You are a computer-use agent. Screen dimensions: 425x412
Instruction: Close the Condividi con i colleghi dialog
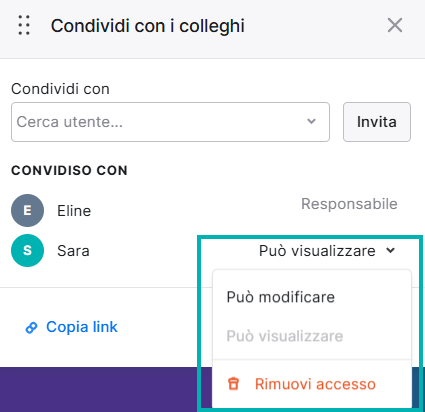395,25
